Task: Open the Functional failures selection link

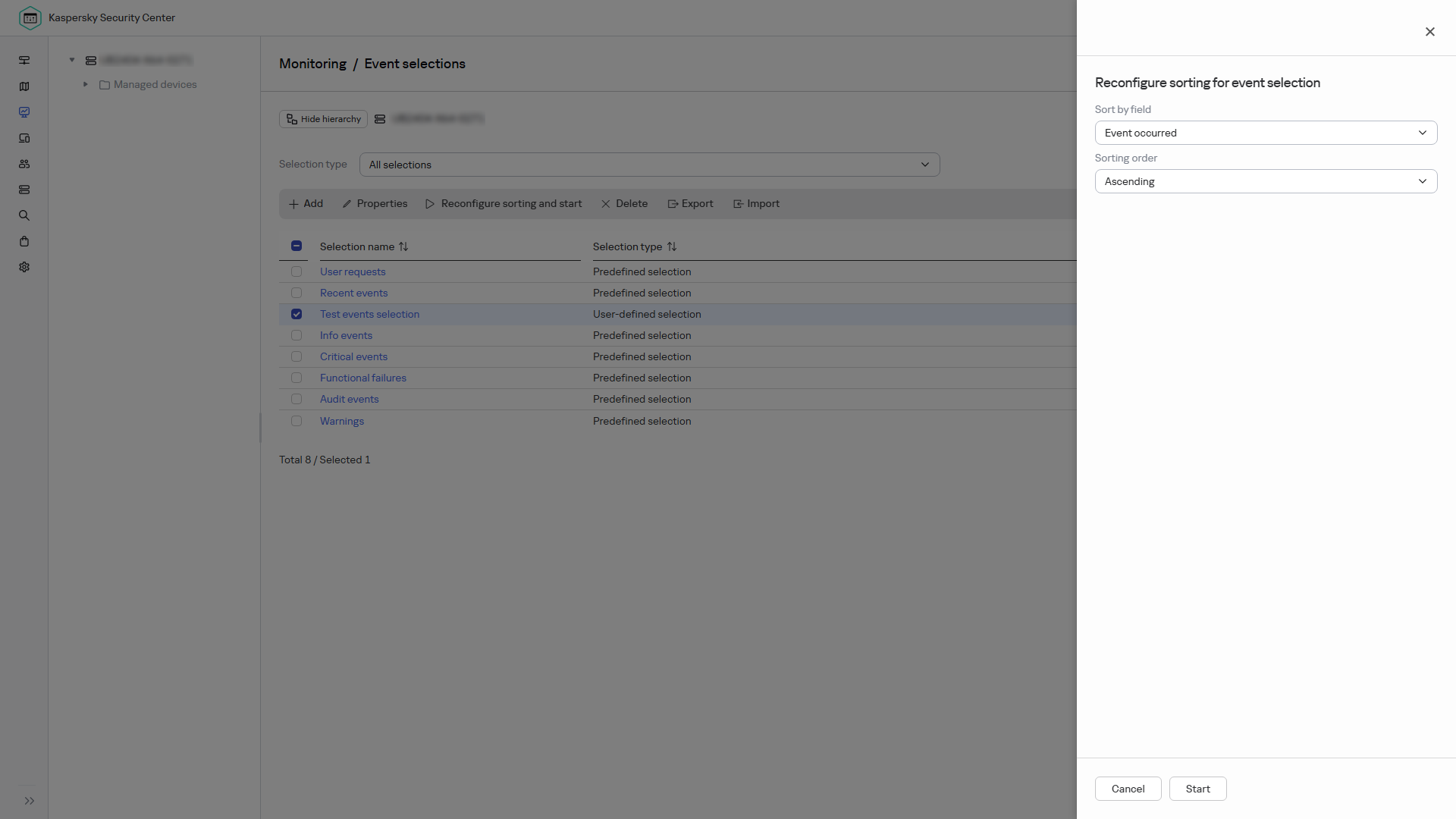Action: click(362, 378)
